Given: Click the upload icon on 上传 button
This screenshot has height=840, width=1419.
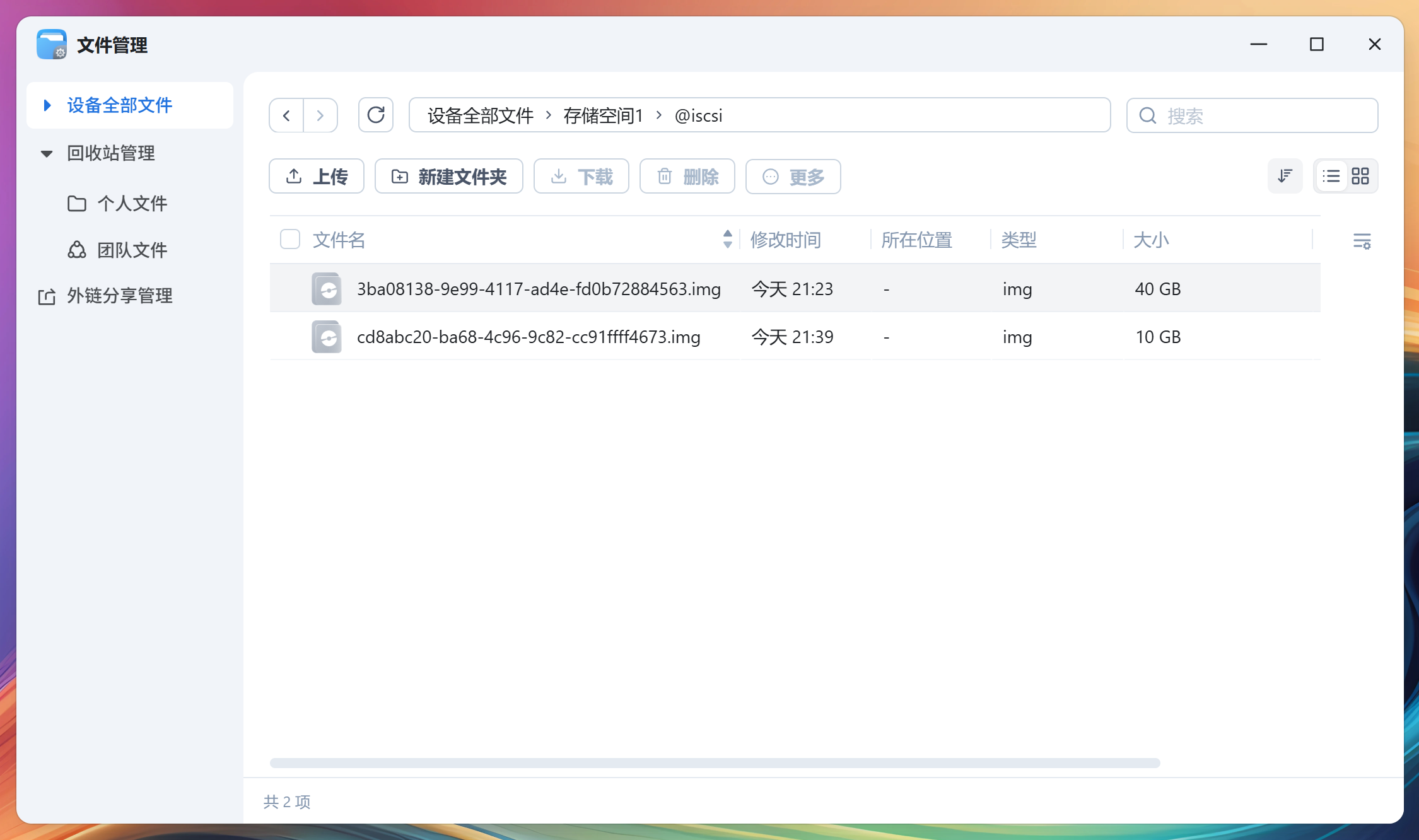Looking at the screenshot, I should 294,177.
